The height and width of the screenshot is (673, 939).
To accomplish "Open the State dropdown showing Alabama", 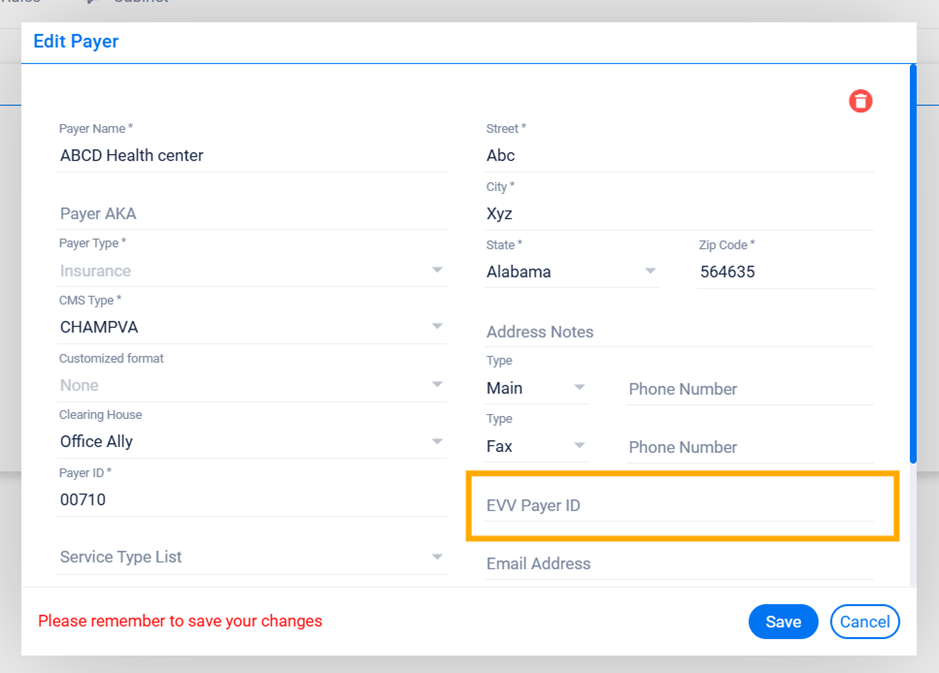I will 650,271.
